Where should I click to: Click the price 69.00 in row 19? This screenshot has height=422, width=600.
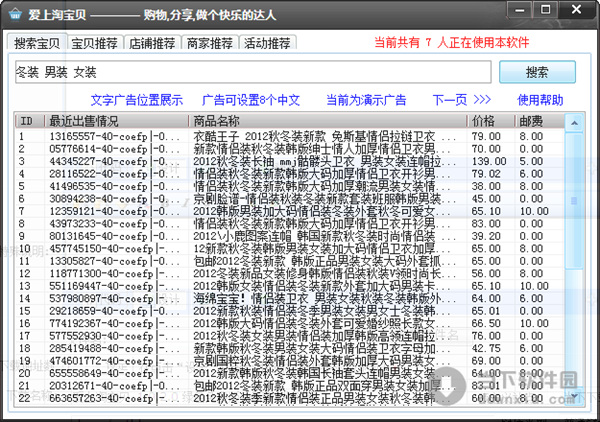point(486,361)
